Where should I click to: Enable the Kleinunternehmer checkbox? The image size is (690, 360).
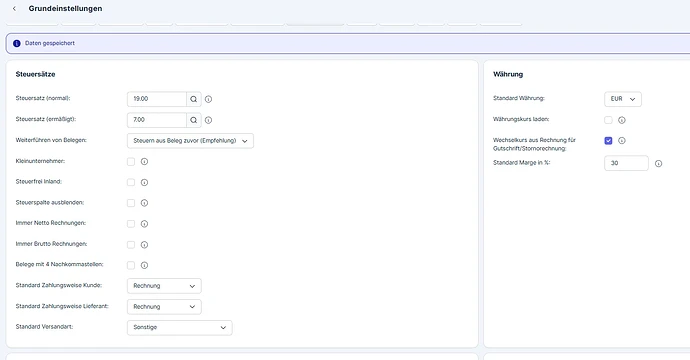[x=131, y=162]
